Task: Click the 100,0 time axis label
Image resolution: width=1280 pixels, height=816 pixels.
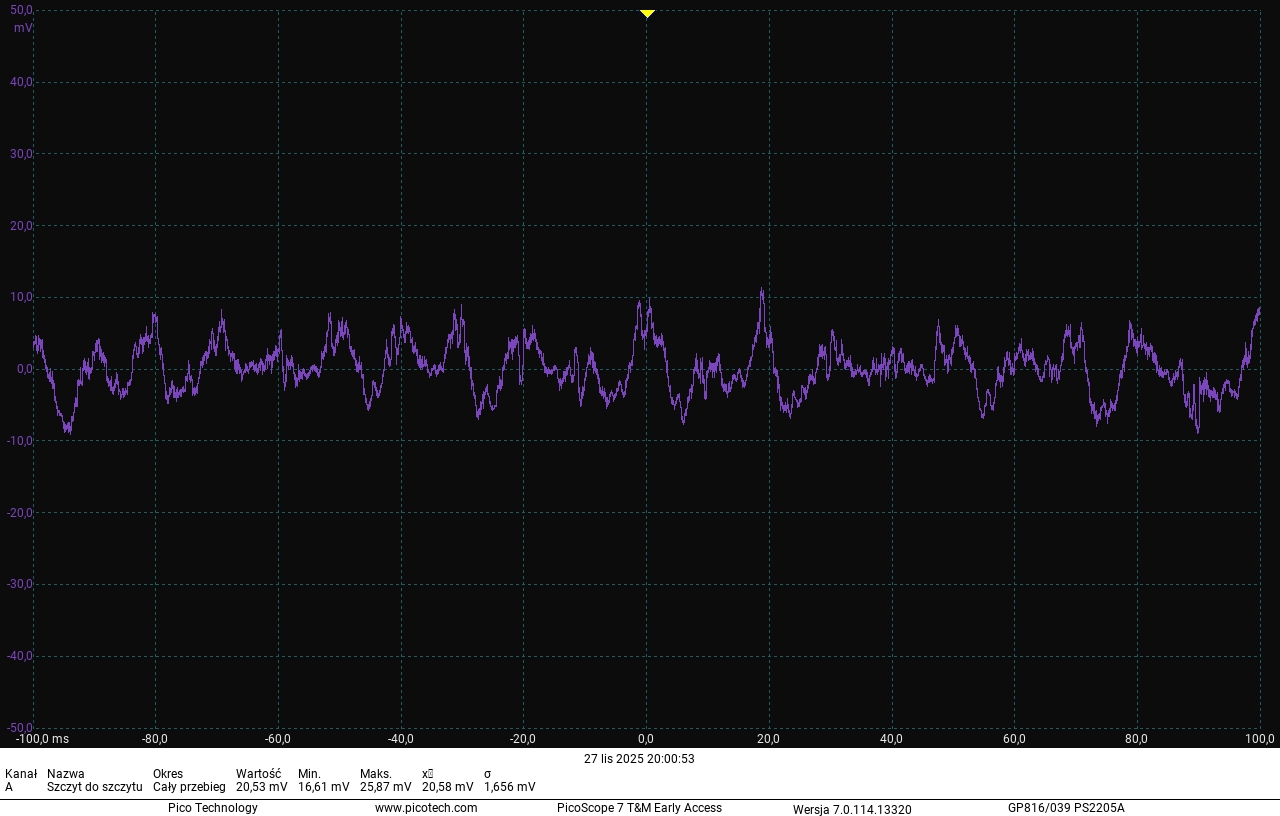Action: (x=1259, y=739)
